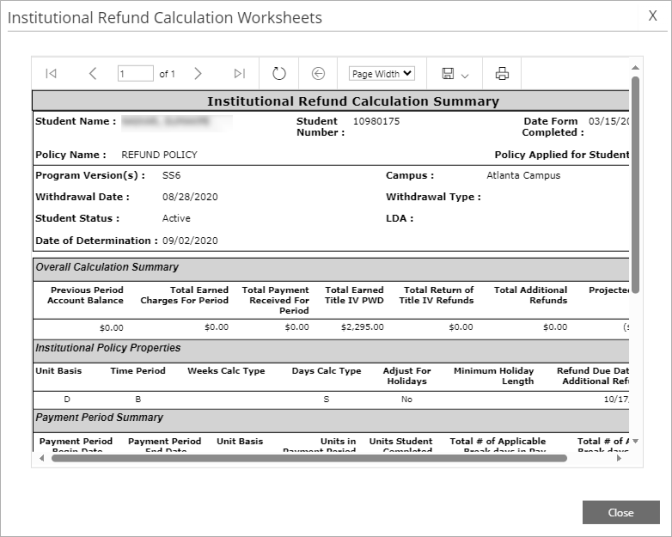Click the Adjust For Holidays value No
This screenshot has height=537, width=672.
(x=407, y=399)
